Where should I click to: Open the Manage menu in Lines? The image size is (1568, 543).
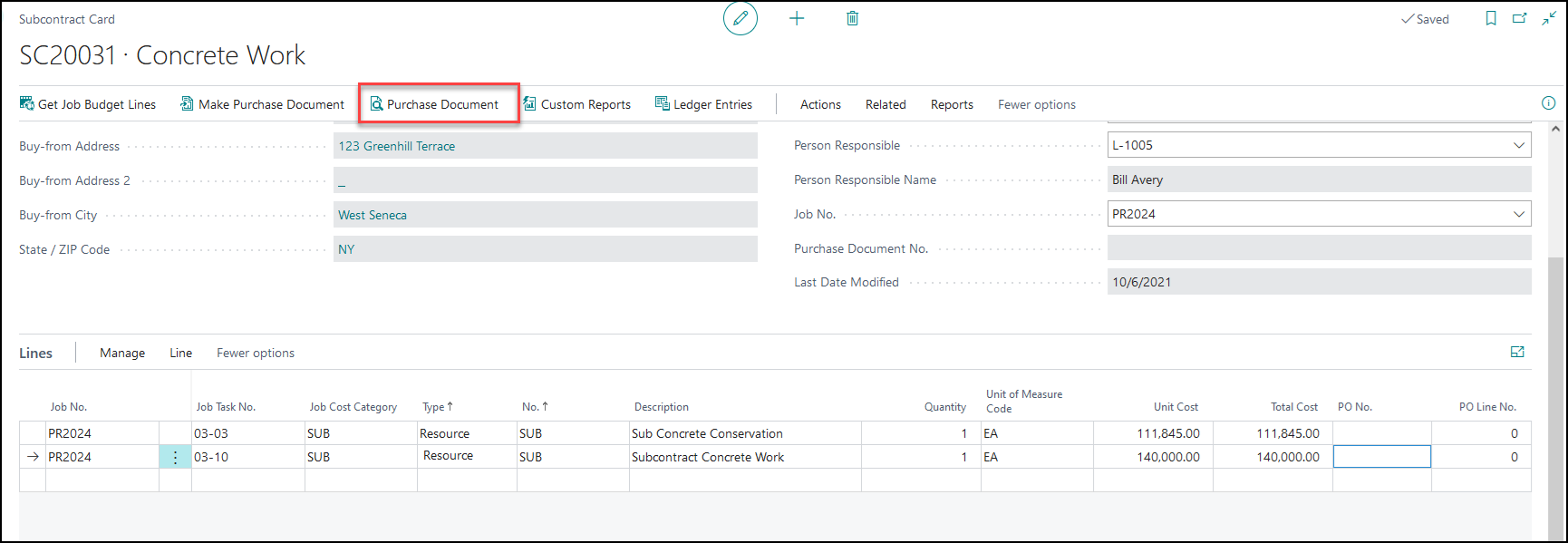pyautogui.click(x=122, y=353)
